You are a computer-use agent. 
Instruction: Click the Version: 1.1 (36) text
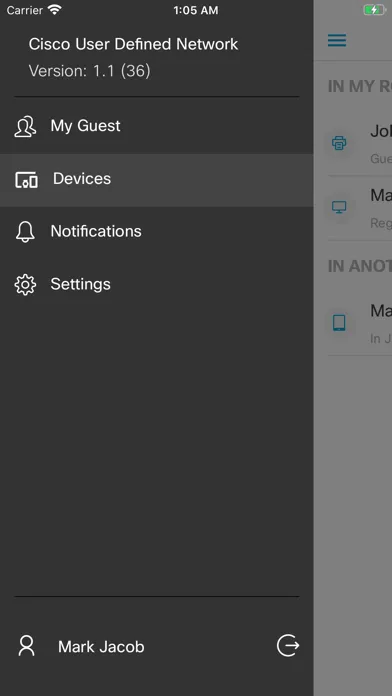(x=90, y=71)
